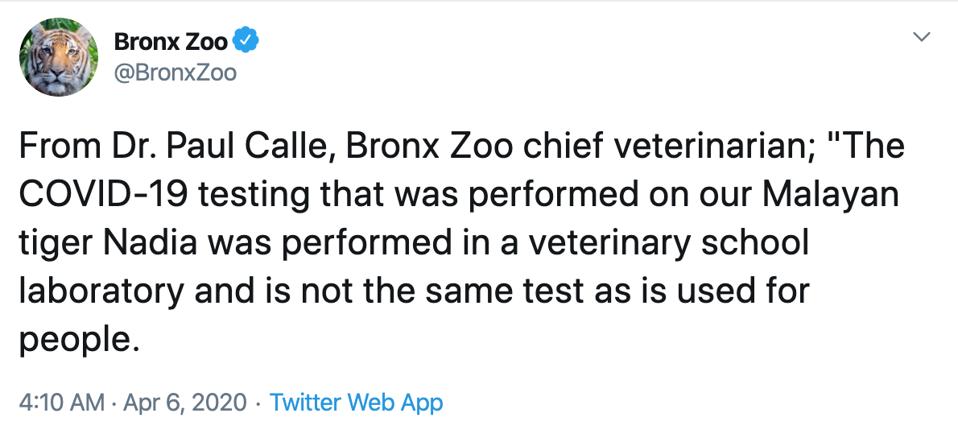Click the blue verified checkmark badge
This screenshot has height=438, width=958.
(246, 42)
